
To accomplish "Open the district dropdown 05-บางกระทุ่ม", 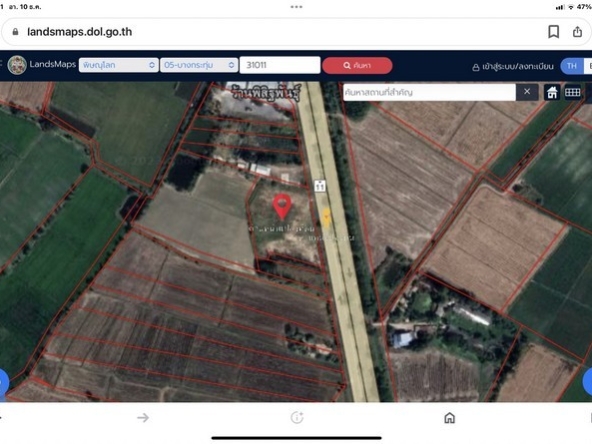I will [x=199, y=65].
